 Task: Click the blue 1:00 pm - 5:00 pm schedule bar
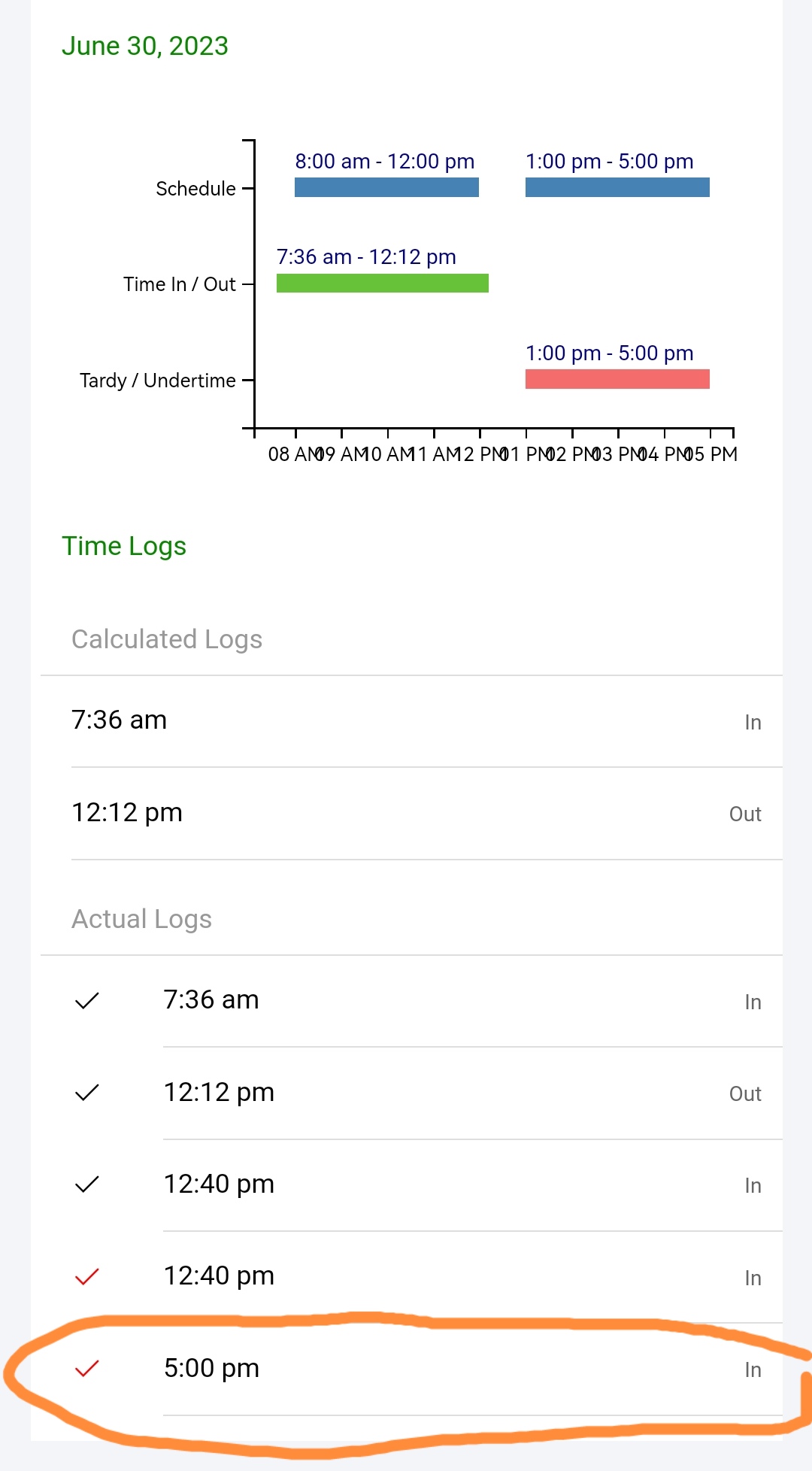point(617,187)
